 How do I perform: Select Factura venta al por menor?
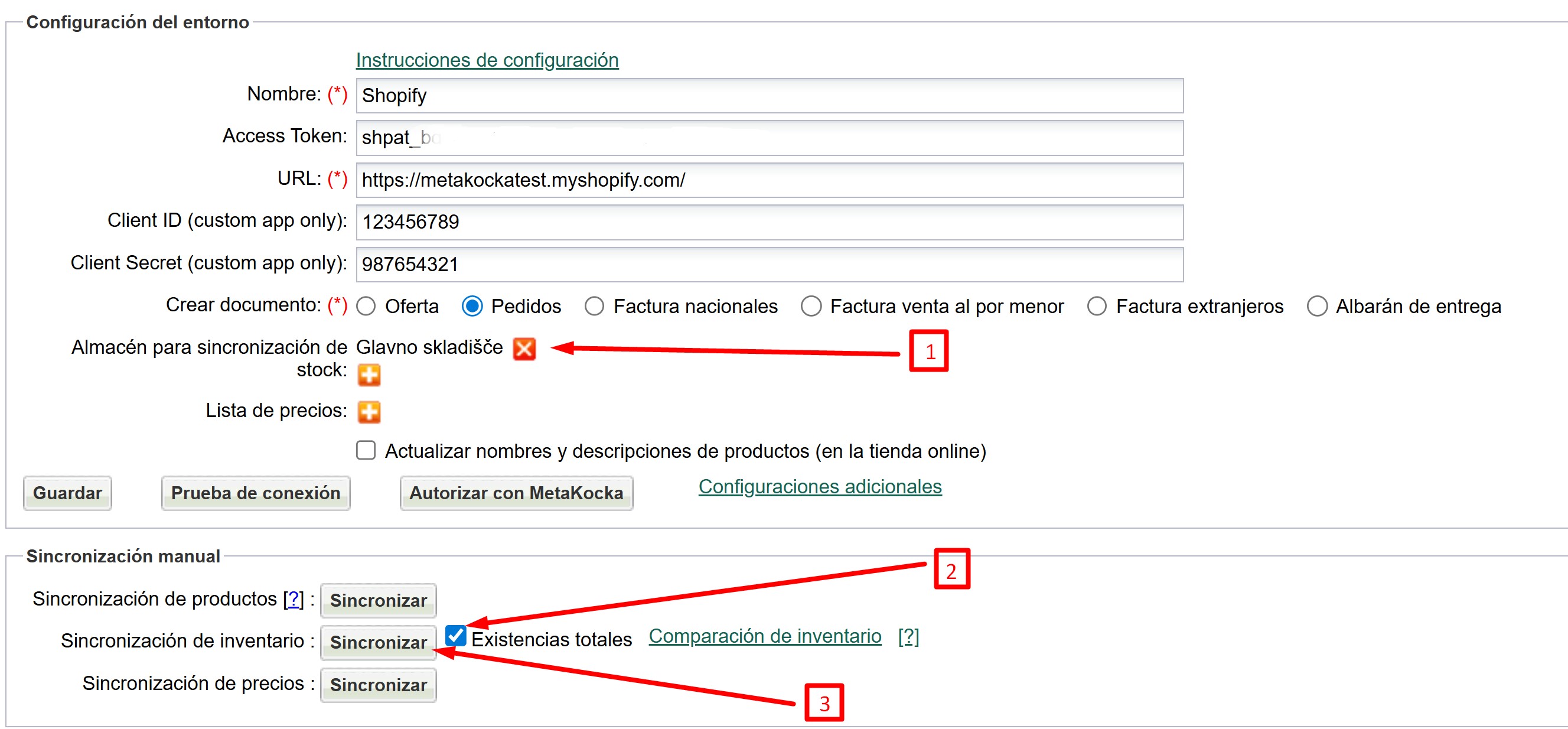(811, 306)
